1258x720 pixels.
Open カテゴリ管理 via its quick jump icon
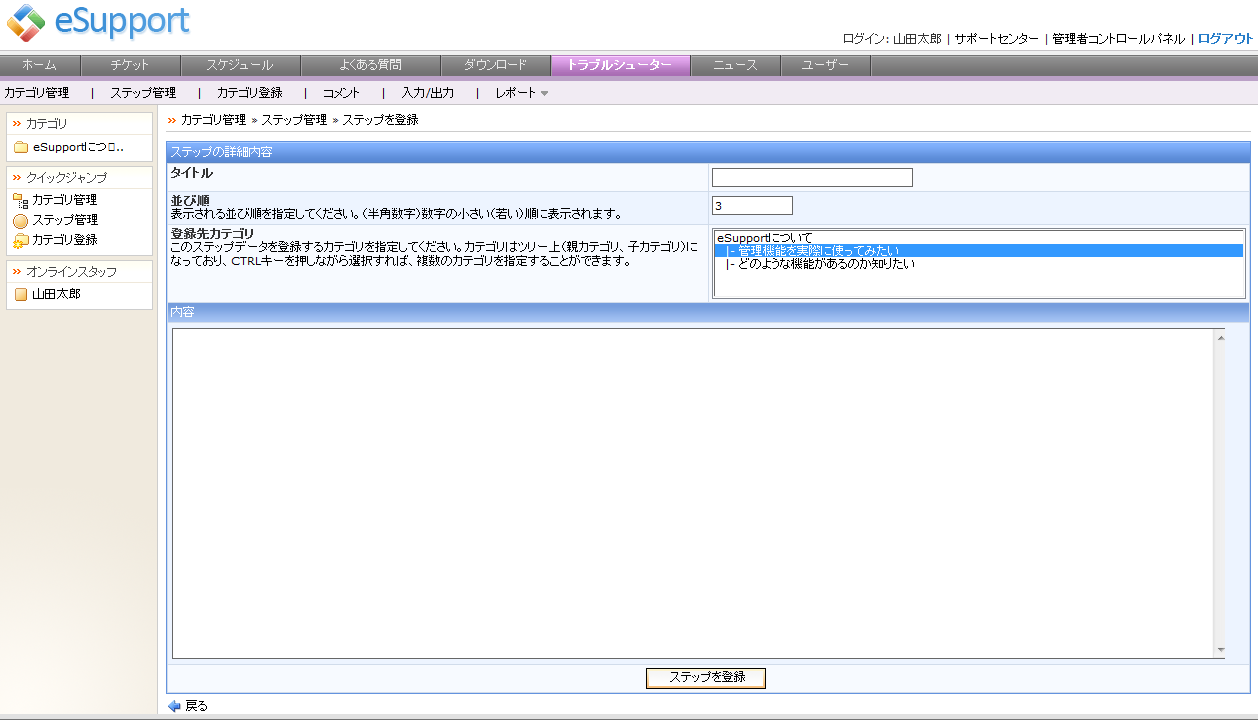tap(18, 197)
